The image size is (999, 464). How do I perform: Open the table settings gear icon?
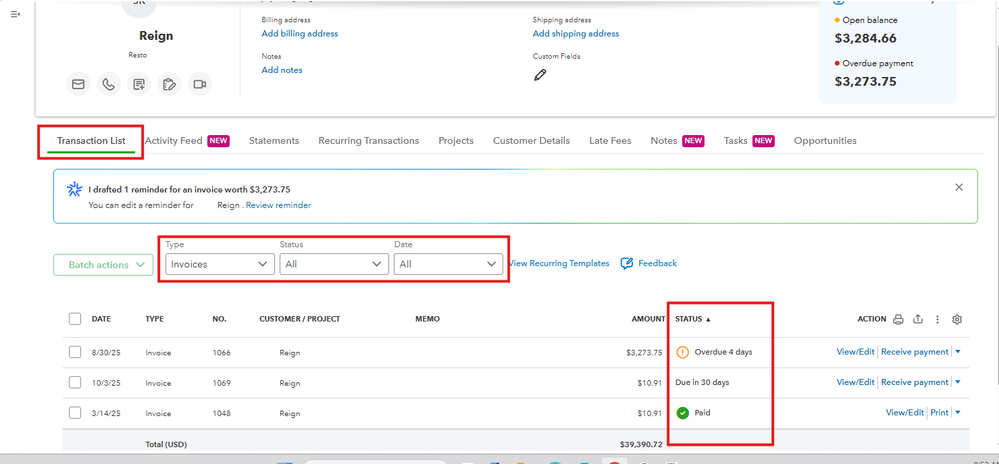957,319
